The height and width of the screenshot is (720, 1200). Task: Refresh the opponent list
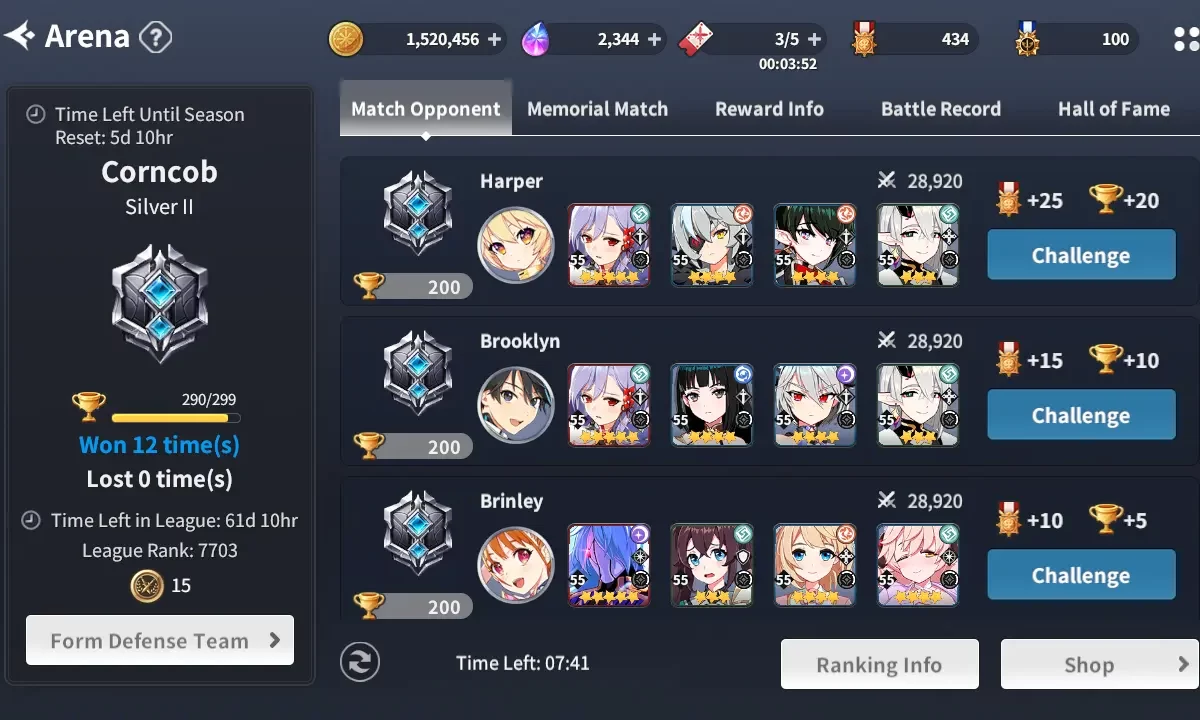click(360, 662)
